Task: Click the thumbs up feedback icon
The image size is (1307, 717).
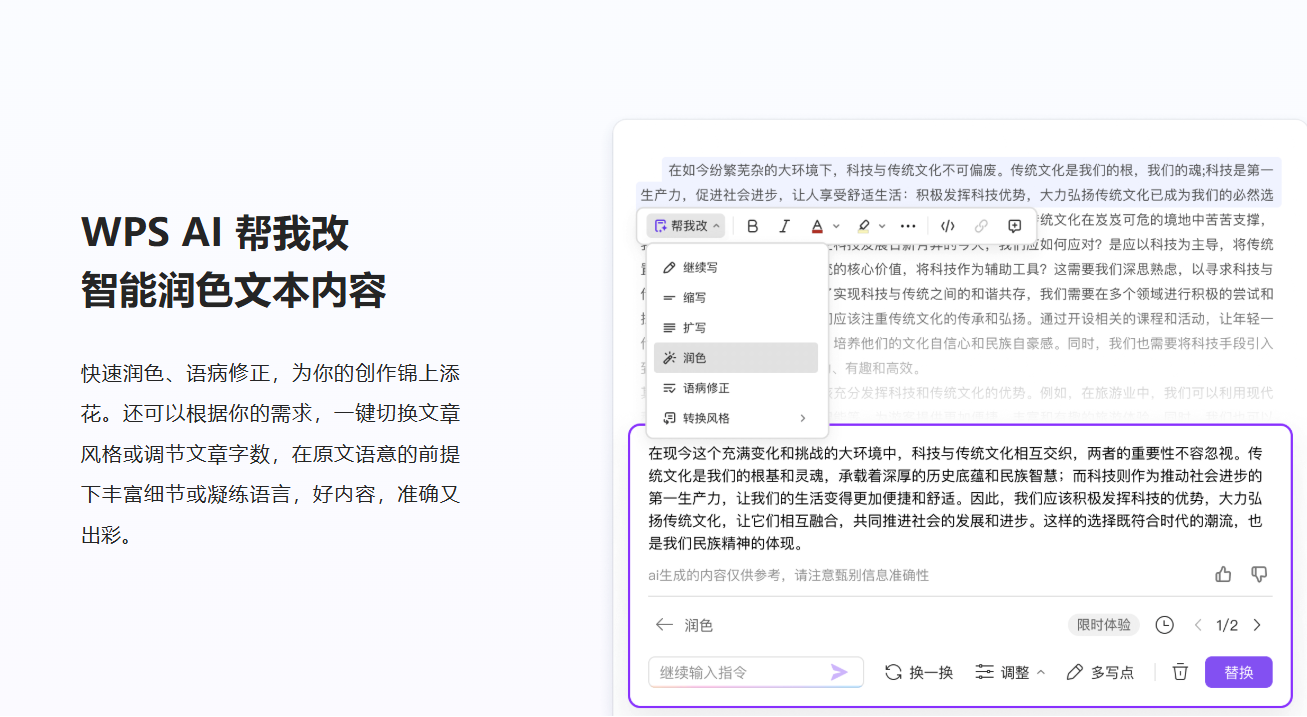Action: (1223, 574)
